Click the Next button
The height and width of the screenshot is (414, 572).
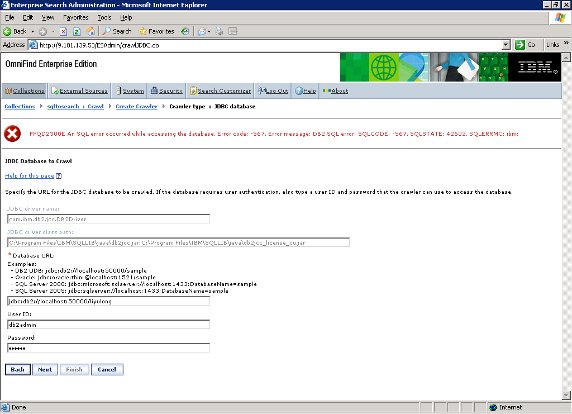[45, 369]
